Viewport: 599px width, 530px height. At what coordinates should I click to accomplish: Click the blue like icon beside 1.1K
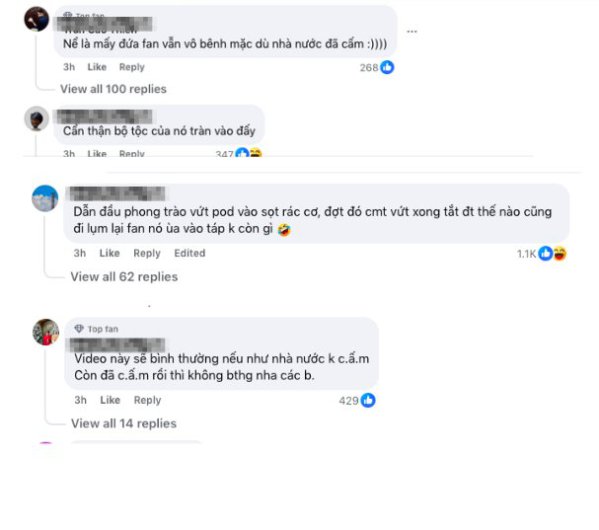[x=545, y=253]
